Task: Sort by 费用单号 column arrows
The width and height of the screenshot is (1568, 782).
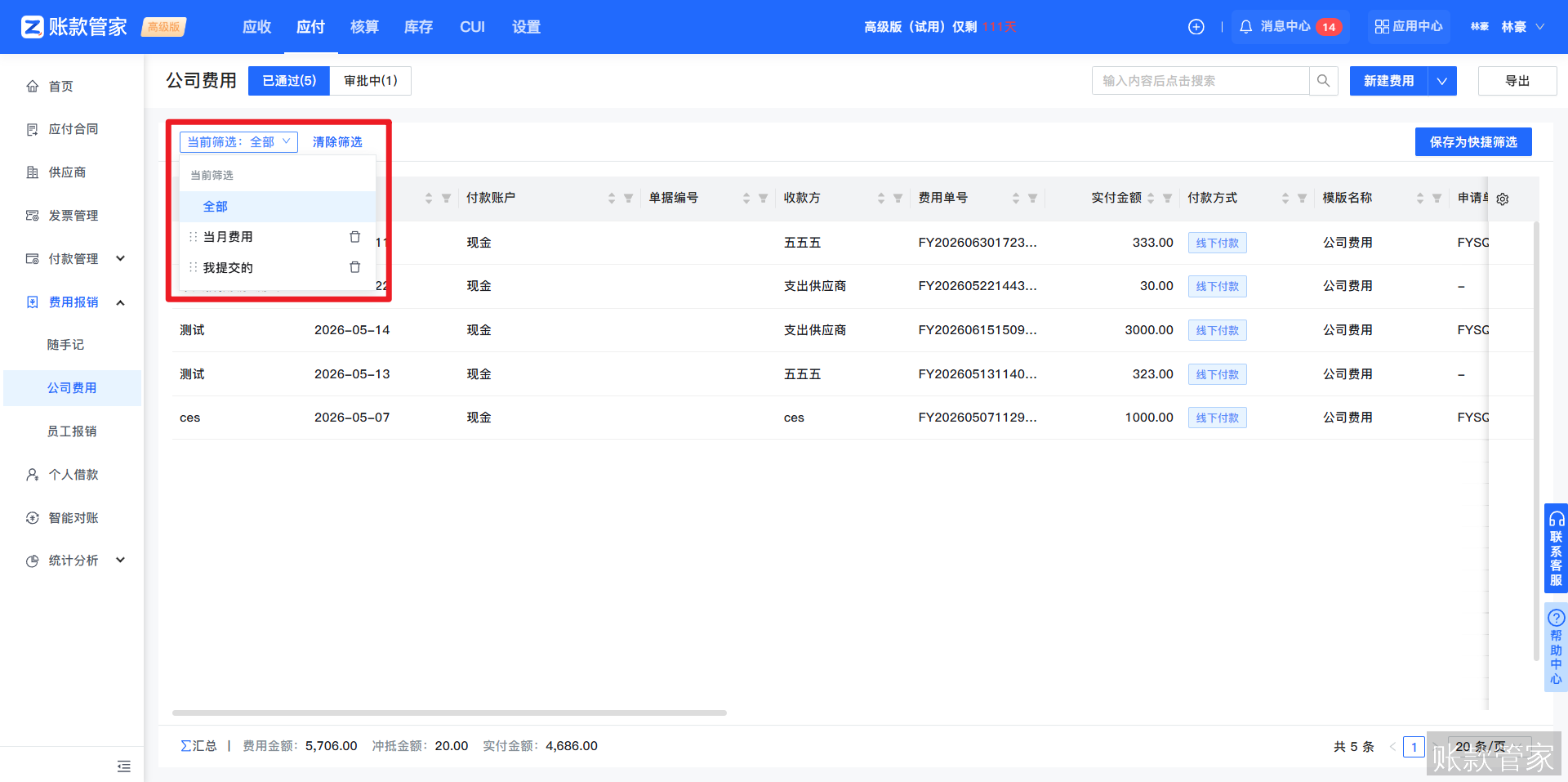Action: point(1016,199)
